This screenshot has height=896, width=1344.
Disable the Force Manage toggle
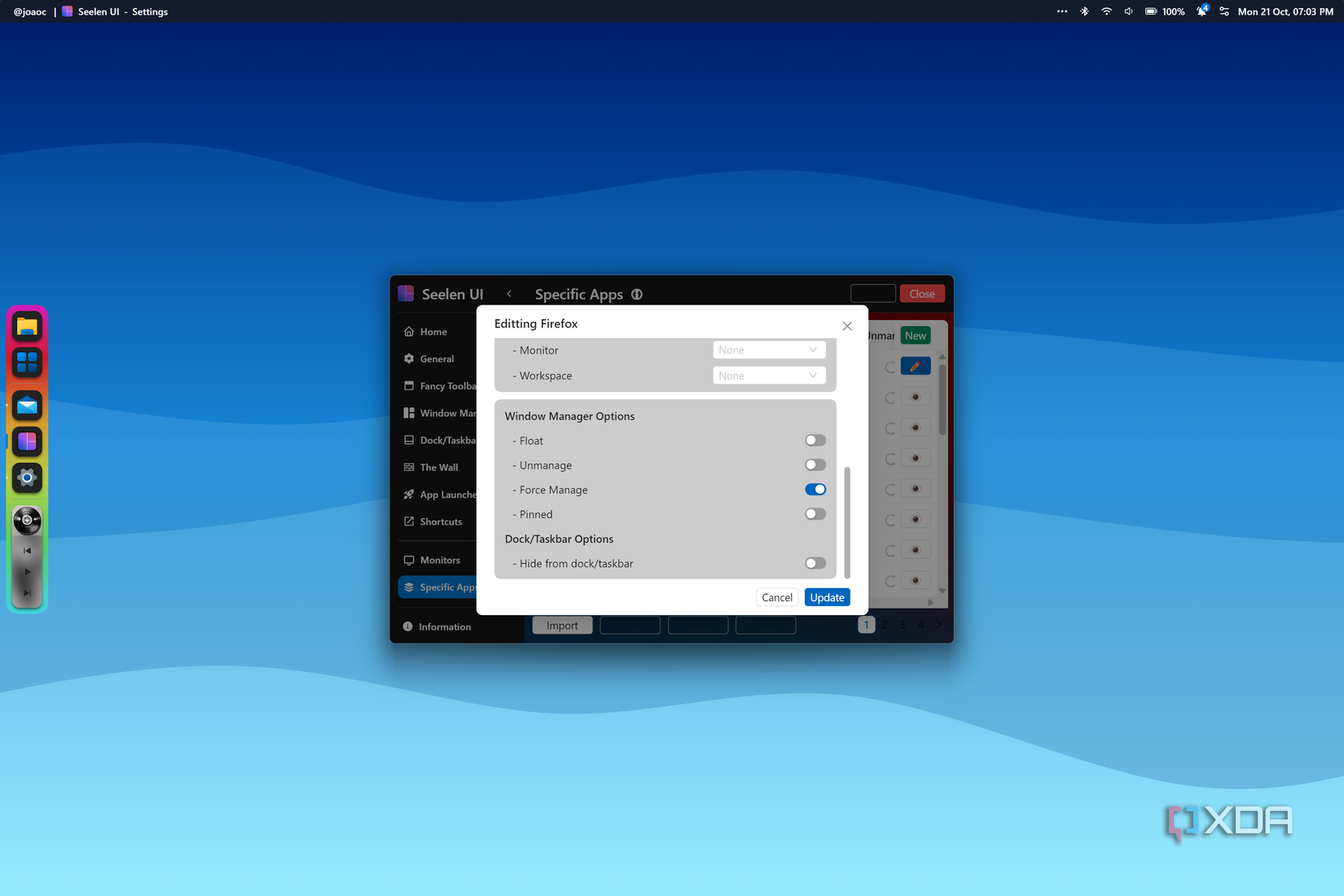pos(815,490)
